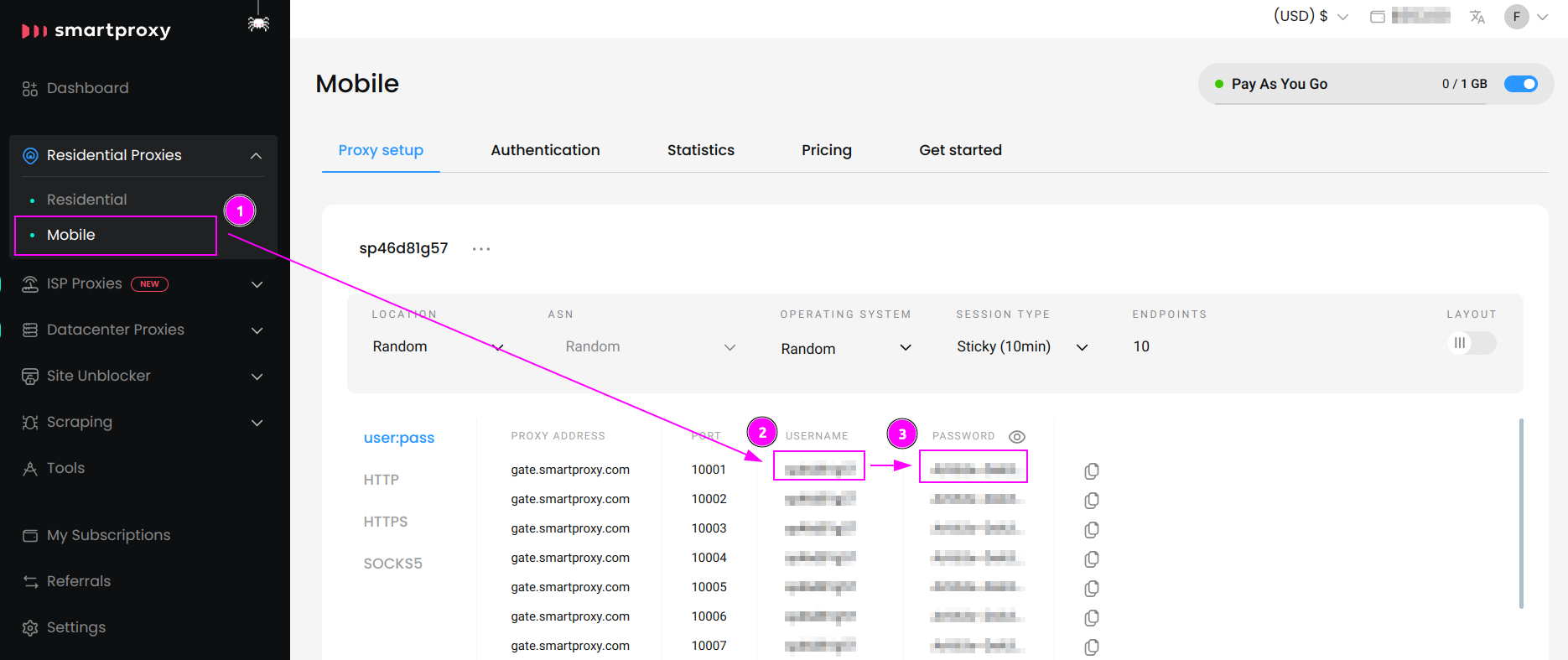Screen dimensions: 1568x660
Task: Click the ISP Proxies icon
Action: 30,284
